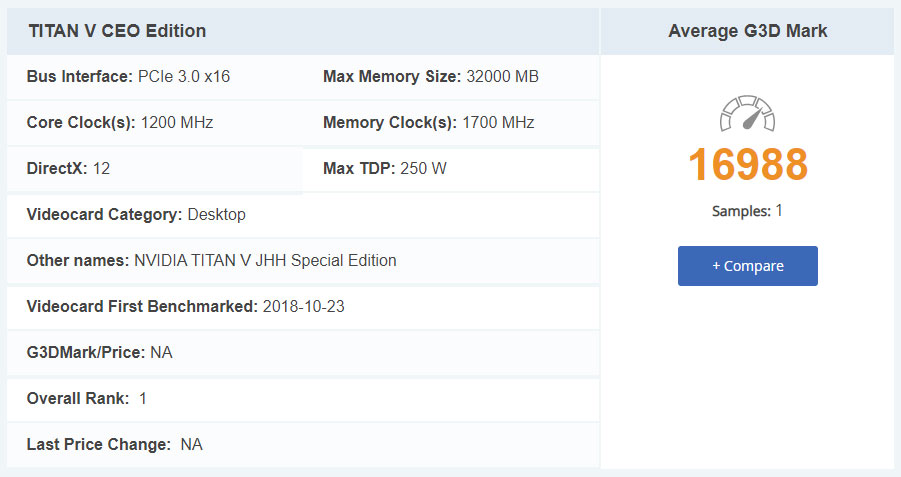This screenshot has width=901, height=477.
Task: Click the Average G3D Mark header
Action: point(747,31)
